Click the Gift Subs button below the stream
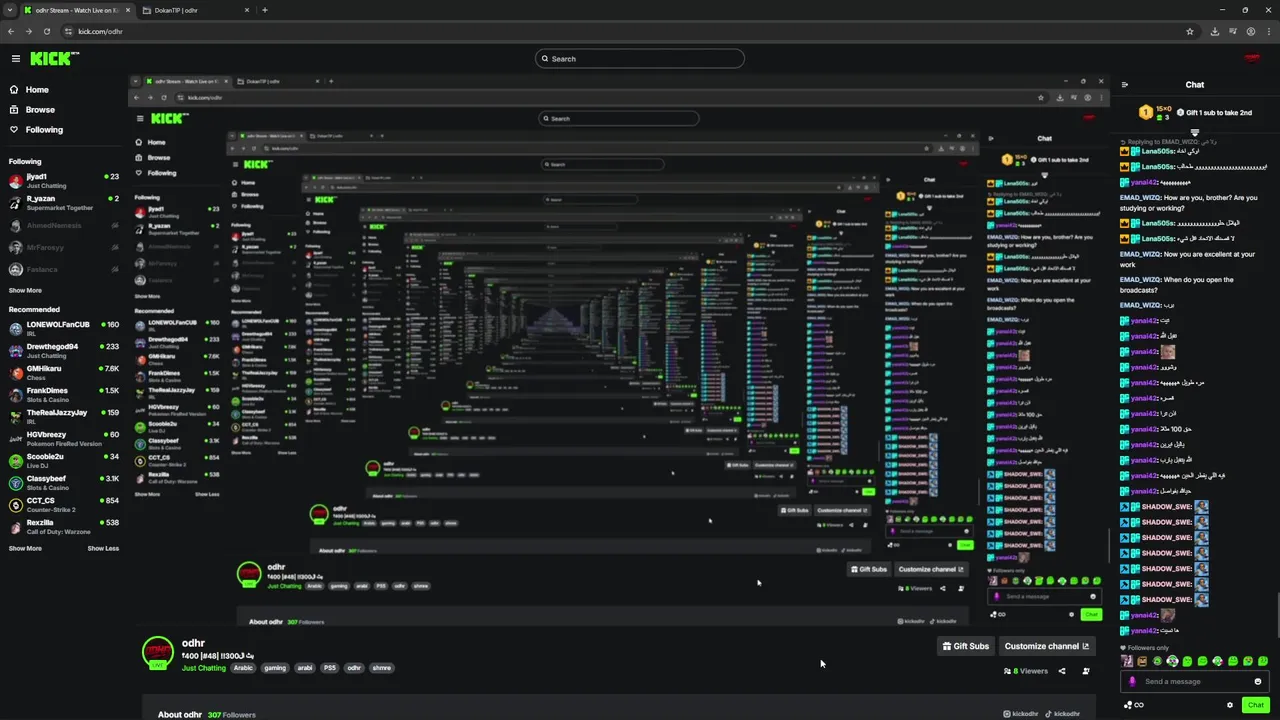1280x720 pixels. (x=965, y=646)
